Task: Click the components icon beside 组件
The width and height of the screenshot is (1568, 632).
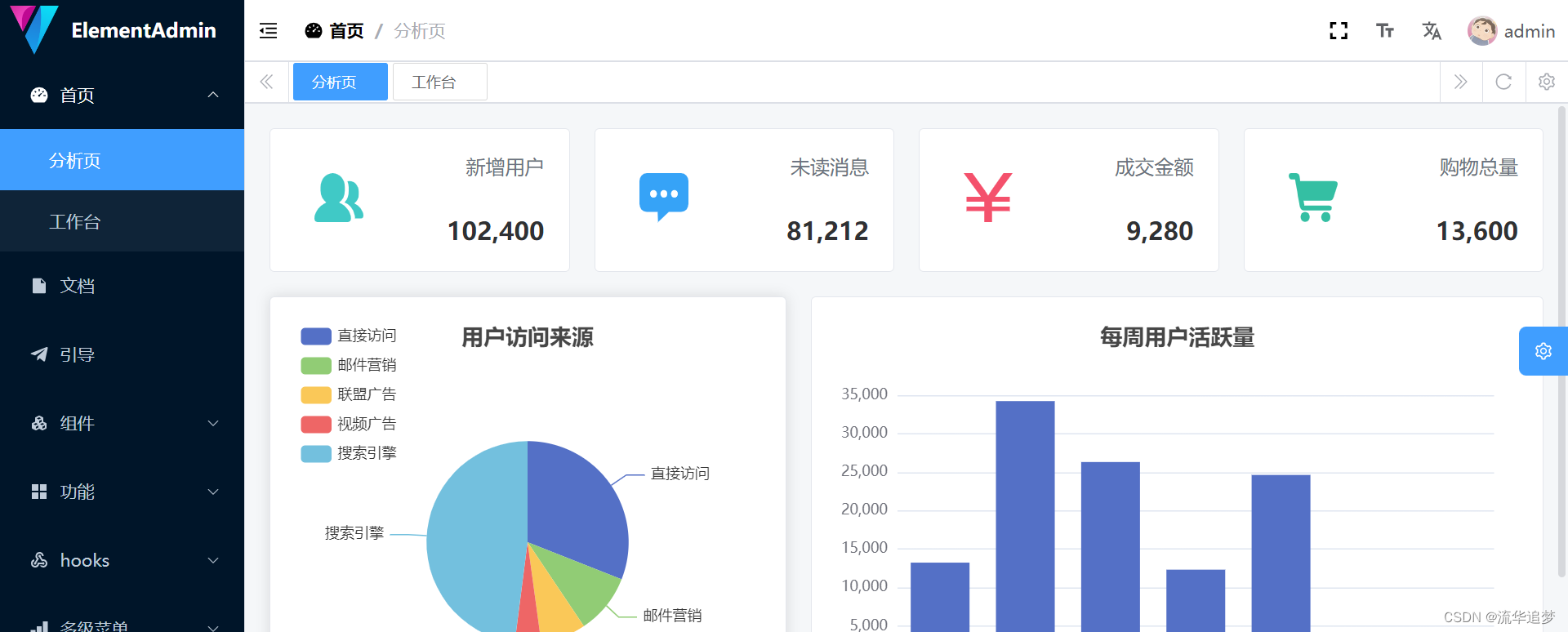Action: tap(39, 423)
